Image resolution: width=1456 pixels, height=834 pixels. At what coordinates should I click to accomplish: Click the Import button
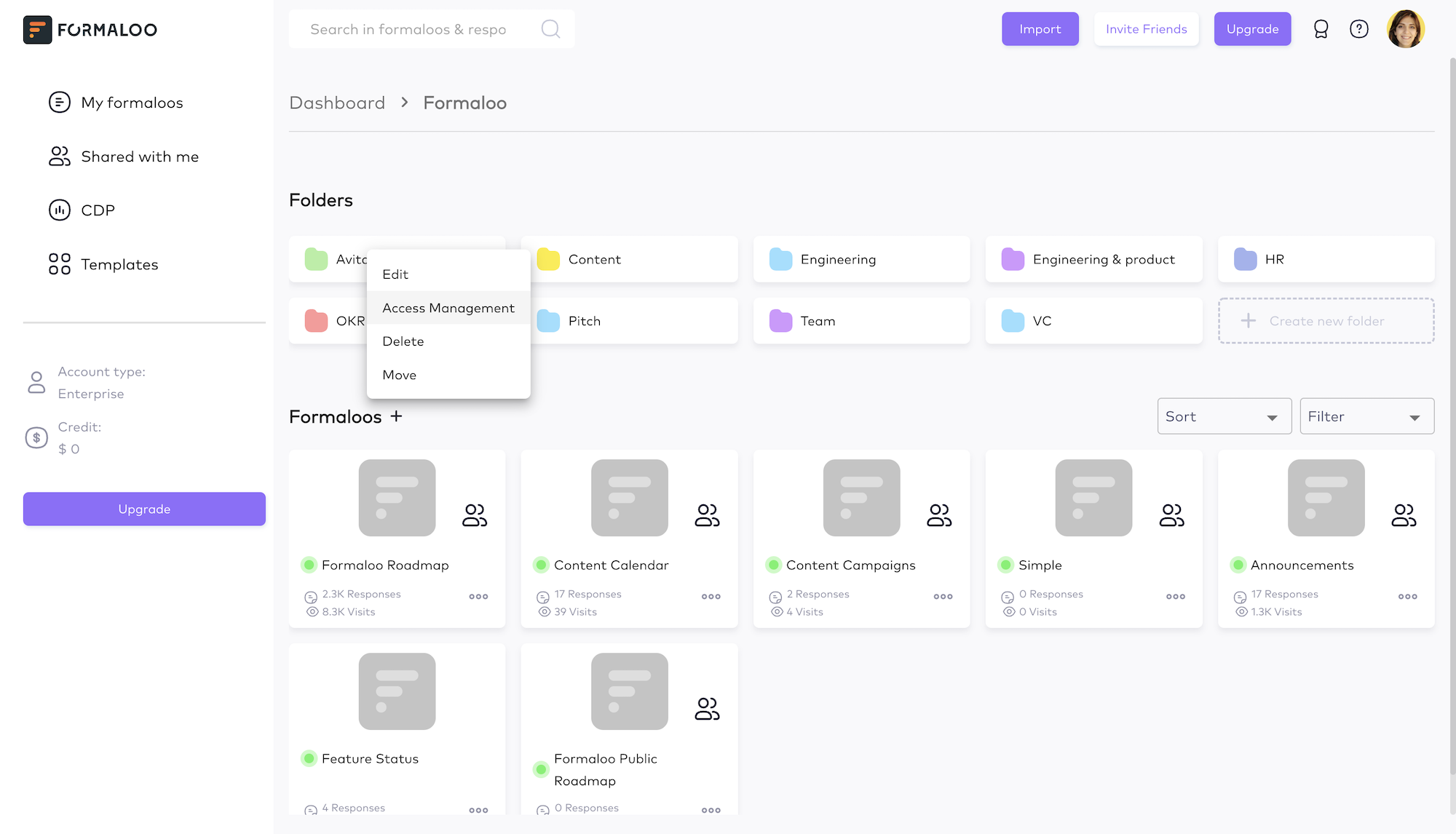coord(1040,29)
